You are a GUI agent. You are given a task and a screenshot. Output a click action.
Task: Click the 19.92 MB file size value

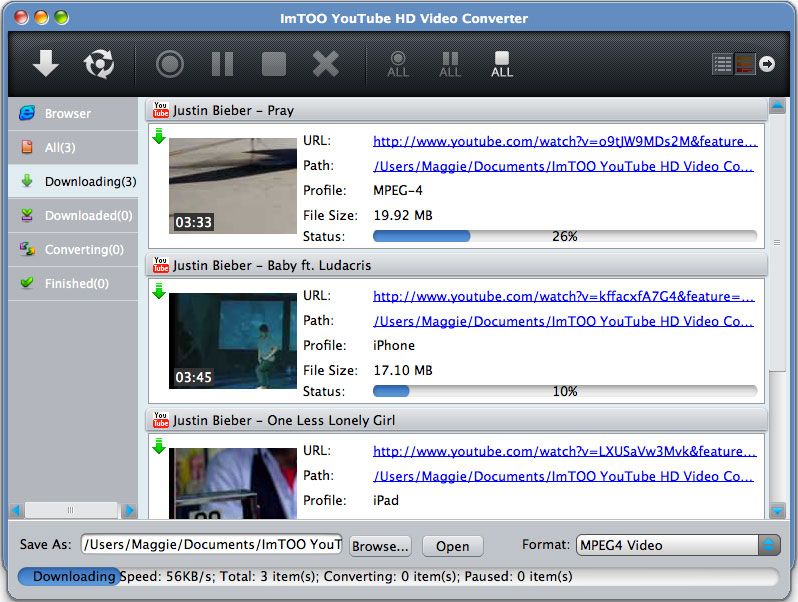pyautogui.click(x=403, y=215)
